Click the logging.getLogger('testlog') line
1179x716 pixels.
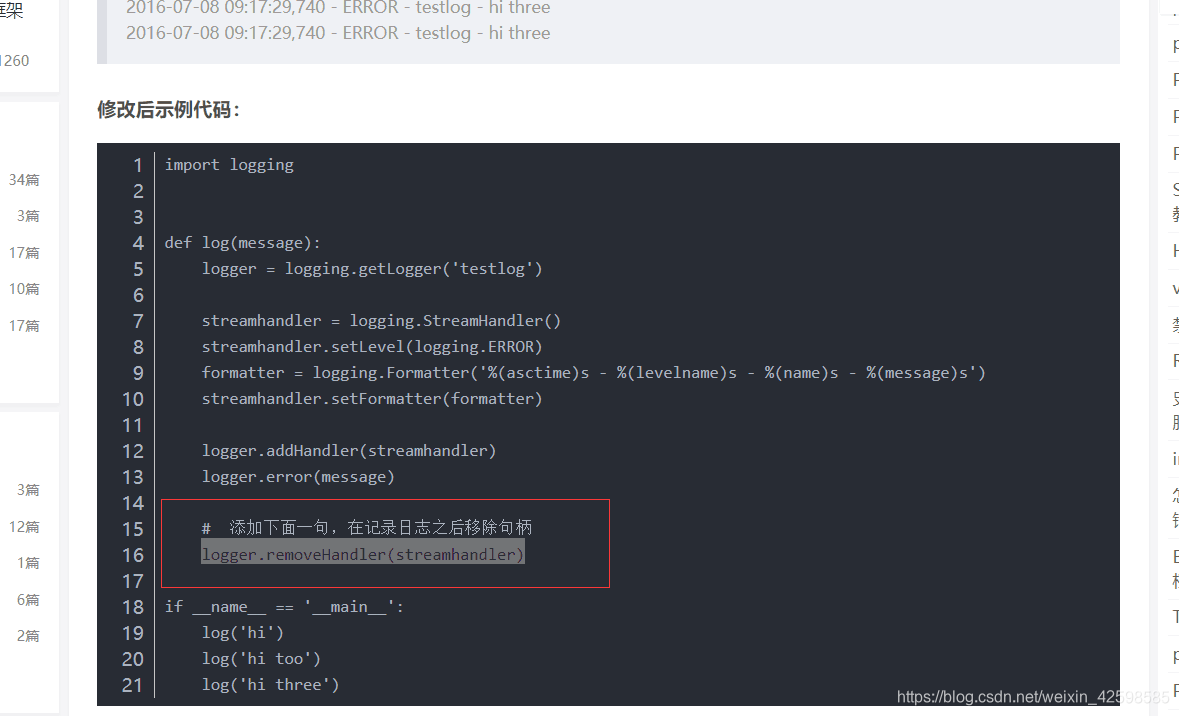[371, 269]
